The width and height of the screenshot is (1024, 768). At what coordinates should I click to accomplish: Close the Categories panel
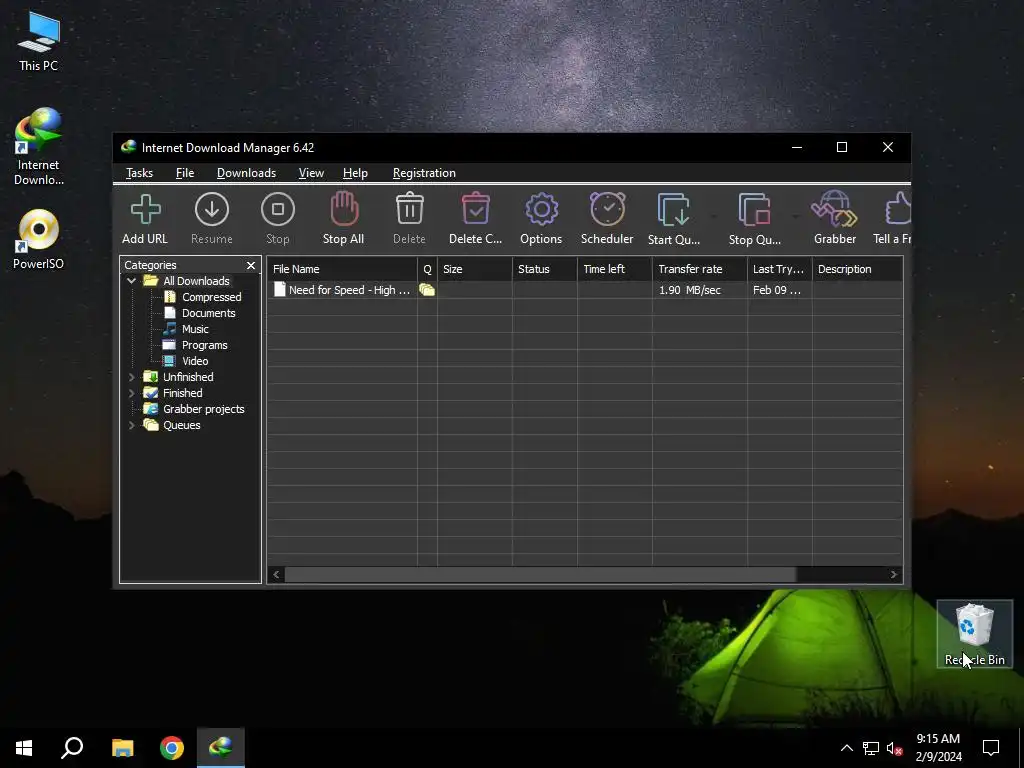(x=251, y=265)
